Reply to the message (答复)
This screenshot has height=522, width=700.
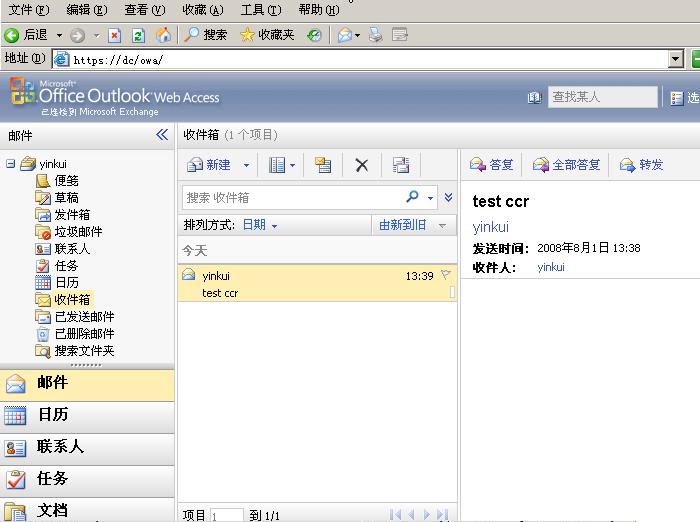pyautogui.click(x=491, y=165)
